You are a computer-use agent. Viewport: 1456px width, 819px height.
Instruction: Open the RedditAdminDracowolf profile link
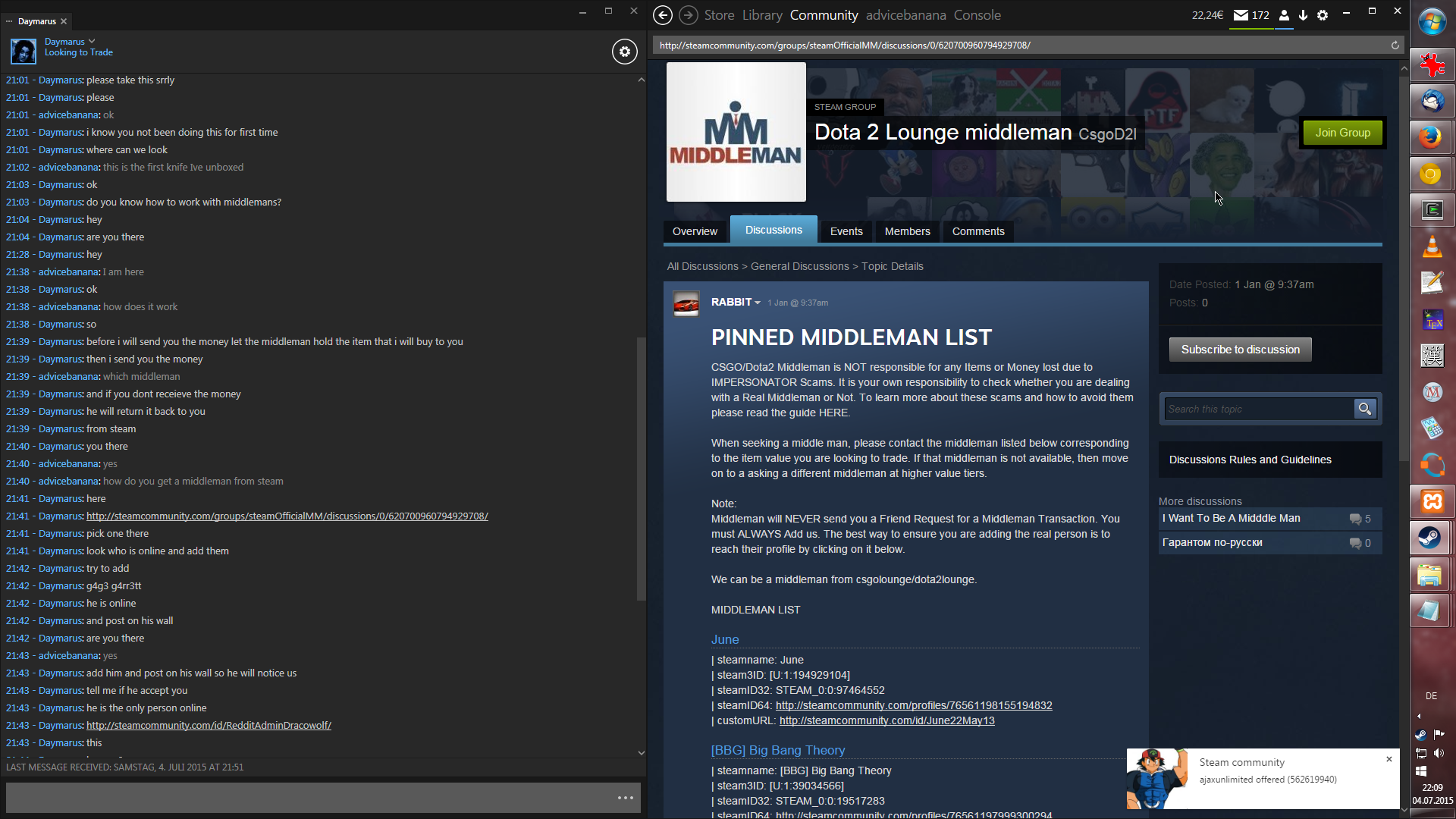tap(209, 726)
